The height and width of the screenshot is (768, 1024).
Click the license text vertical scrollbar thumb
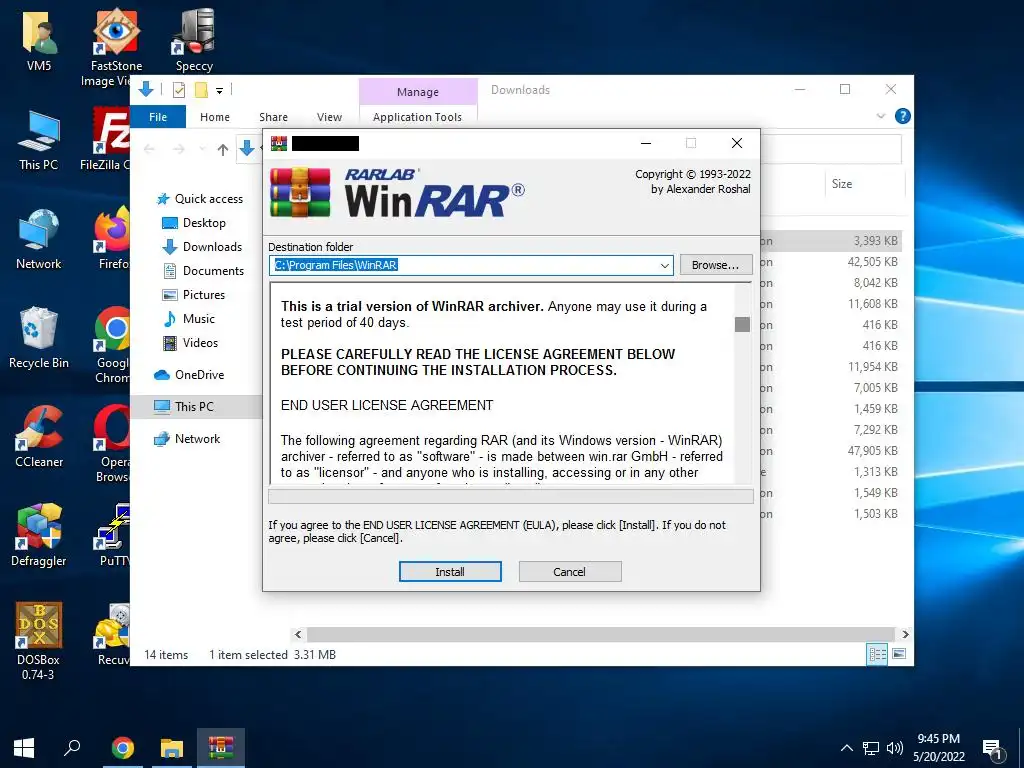pyautogui.click(x=743, y=325)
